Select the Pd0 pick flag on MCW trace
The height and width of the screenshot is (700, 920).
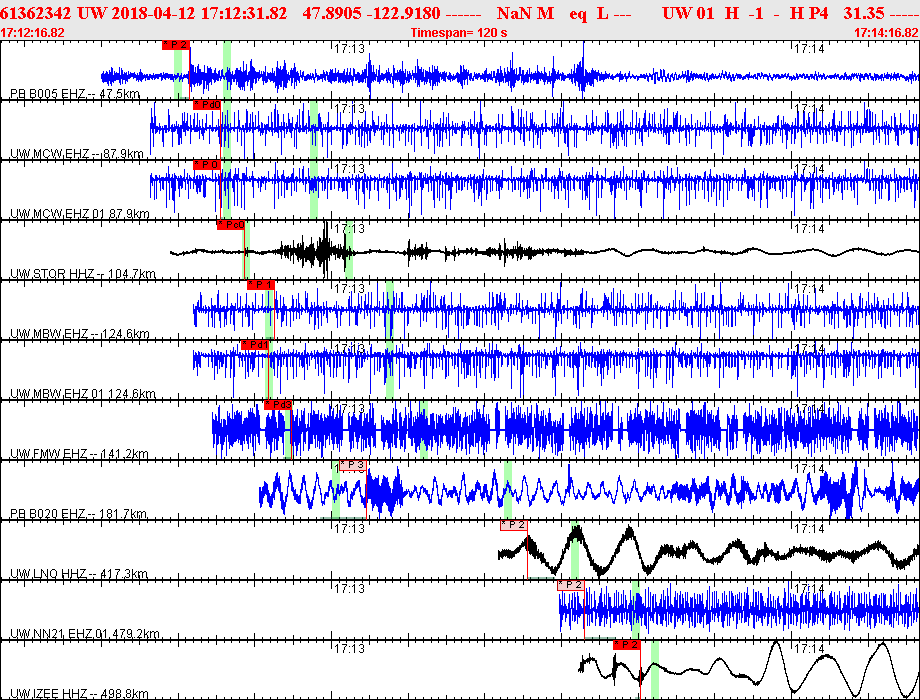(x=207, y=105)
